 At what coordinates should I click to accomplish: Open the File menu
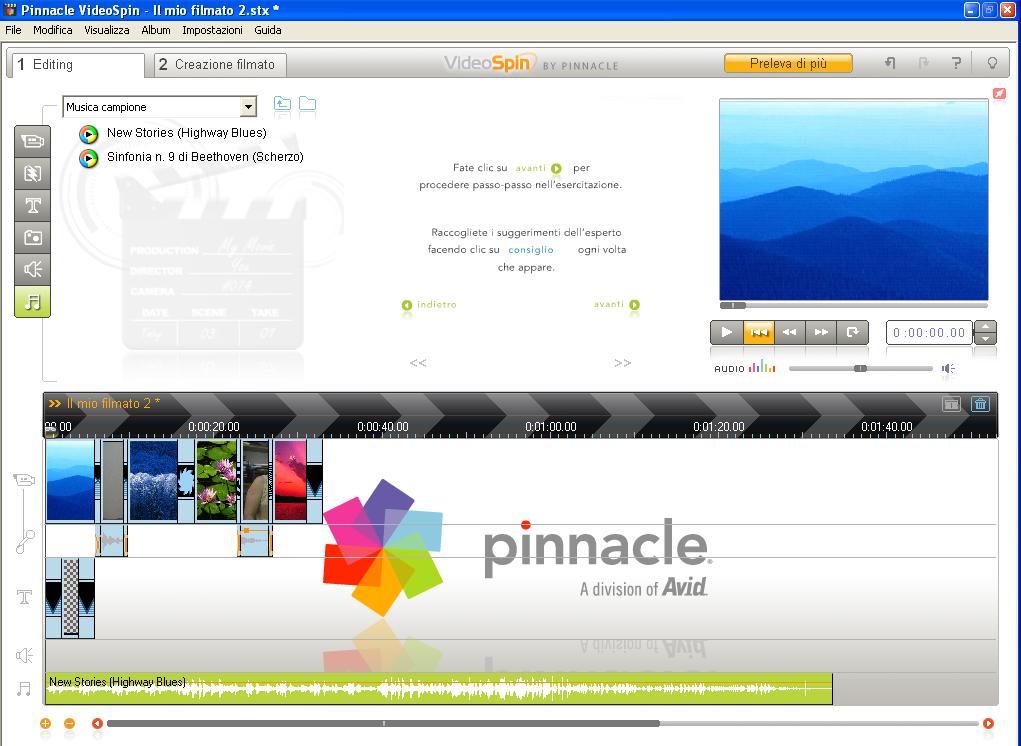click(13, 30)
